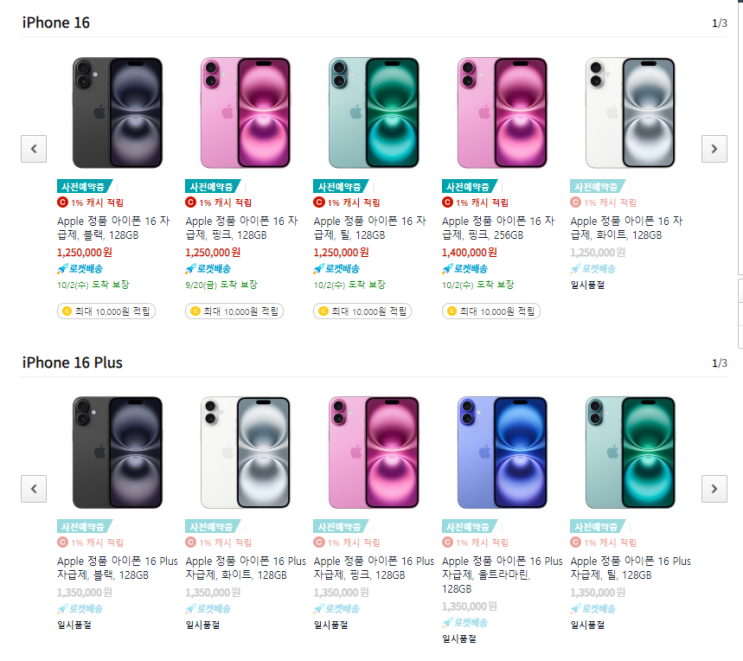The height and width of the screenshot is (661, 743).
Task: Open title link for pink 256GB iPhone 16
Action: (x=497, y=228)
